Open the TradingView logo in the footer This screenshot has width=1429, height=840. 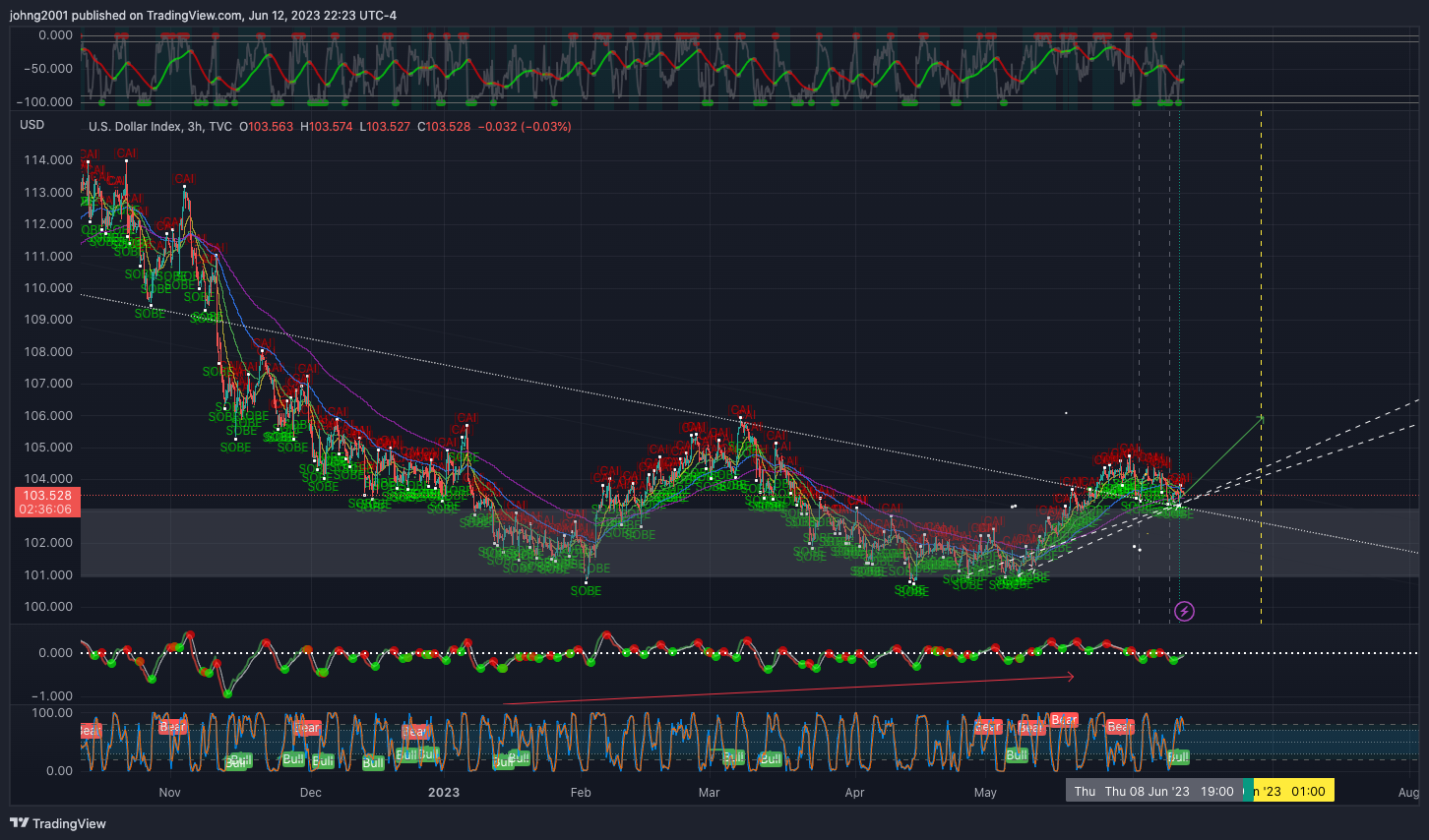[58, 823]
